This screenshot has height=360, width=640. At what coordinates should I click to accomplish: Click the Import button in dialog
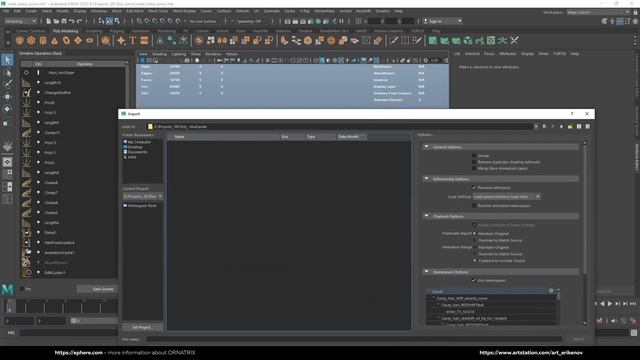pos(578,339)
